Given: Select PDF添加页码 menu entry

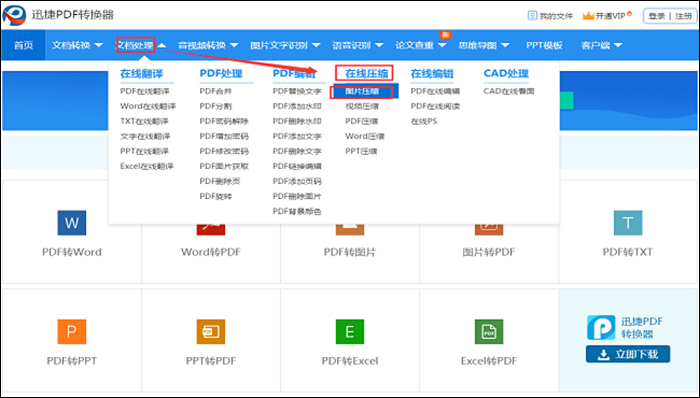Looking at the screenshot, I should [297, 181].
